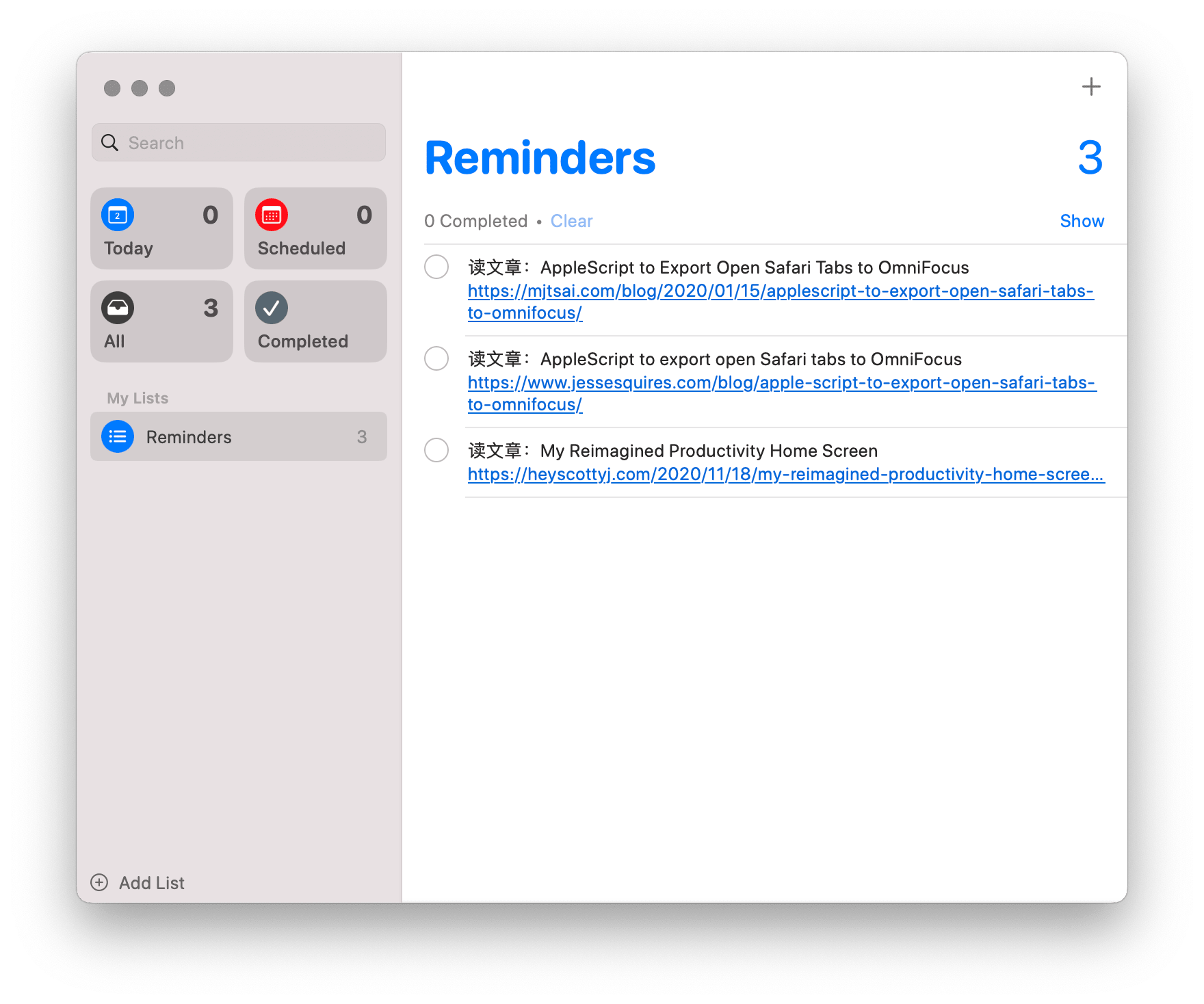Viewport: 1204px width, 1004px height.
Task: Open the mjtsai.com blog link
Action: pos(781,302)
